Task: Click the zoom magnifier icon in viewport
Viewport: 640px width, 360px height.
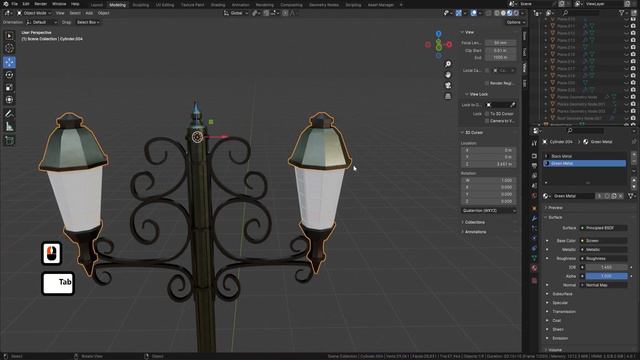Action: tap(448, 64)
